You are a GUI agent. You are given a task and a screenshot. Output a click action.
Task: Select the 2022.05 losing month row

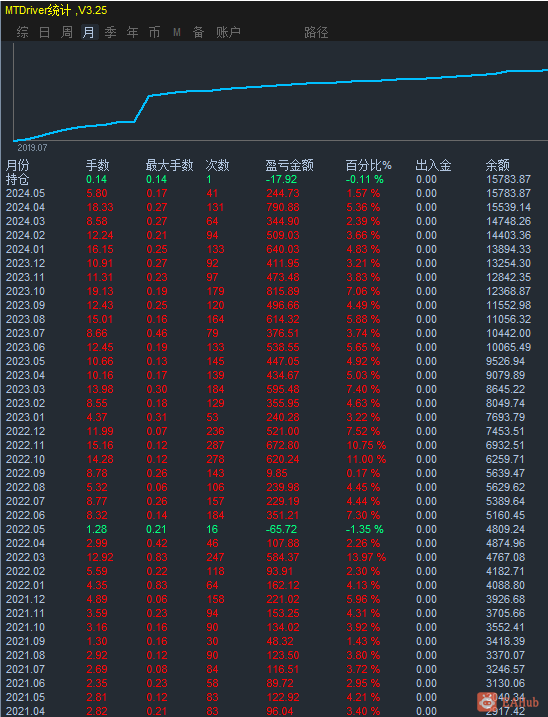point(274,529)
